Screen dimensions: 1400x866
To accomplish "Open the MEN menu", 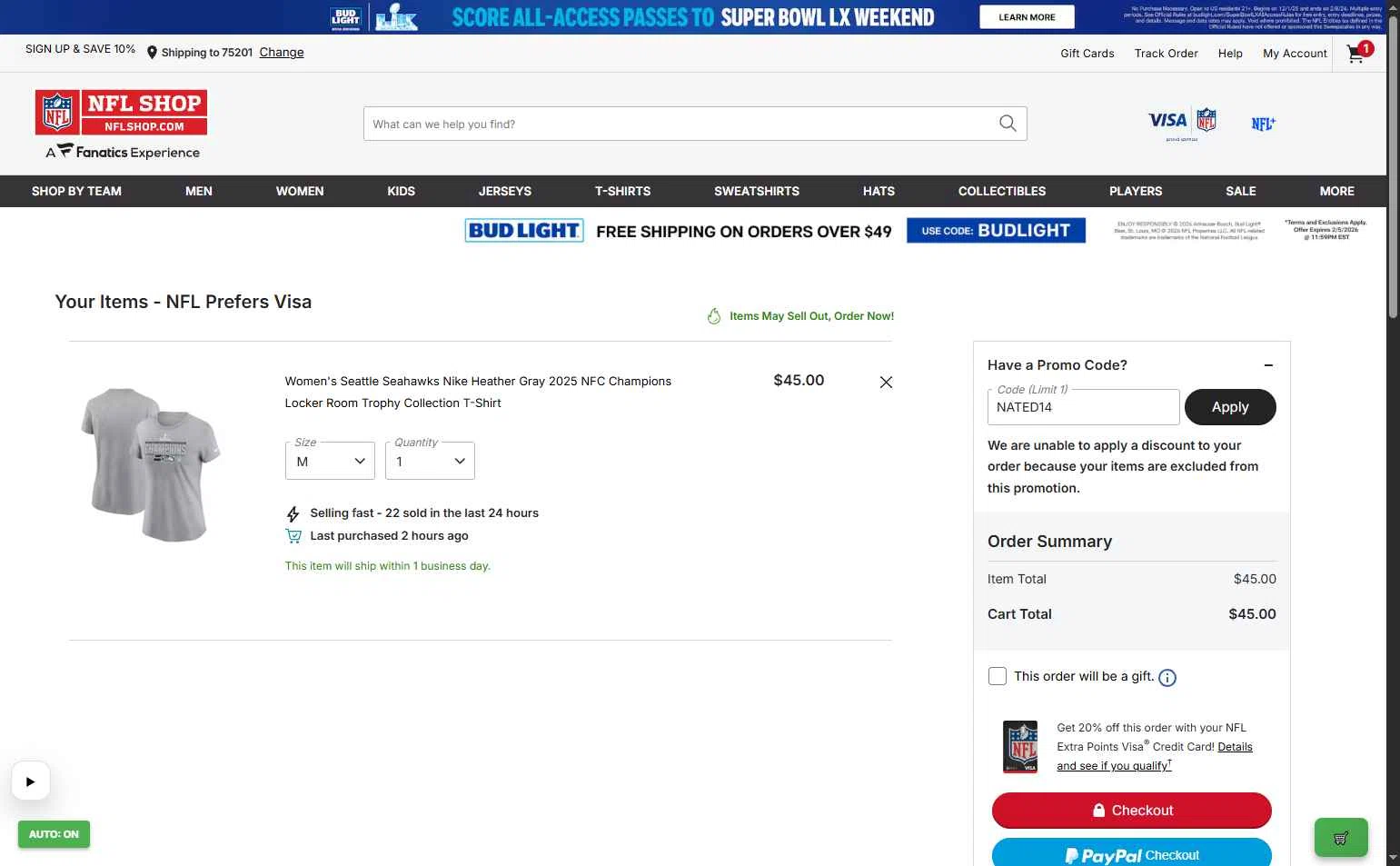I will pyautogui.click(x=199, y=191).
